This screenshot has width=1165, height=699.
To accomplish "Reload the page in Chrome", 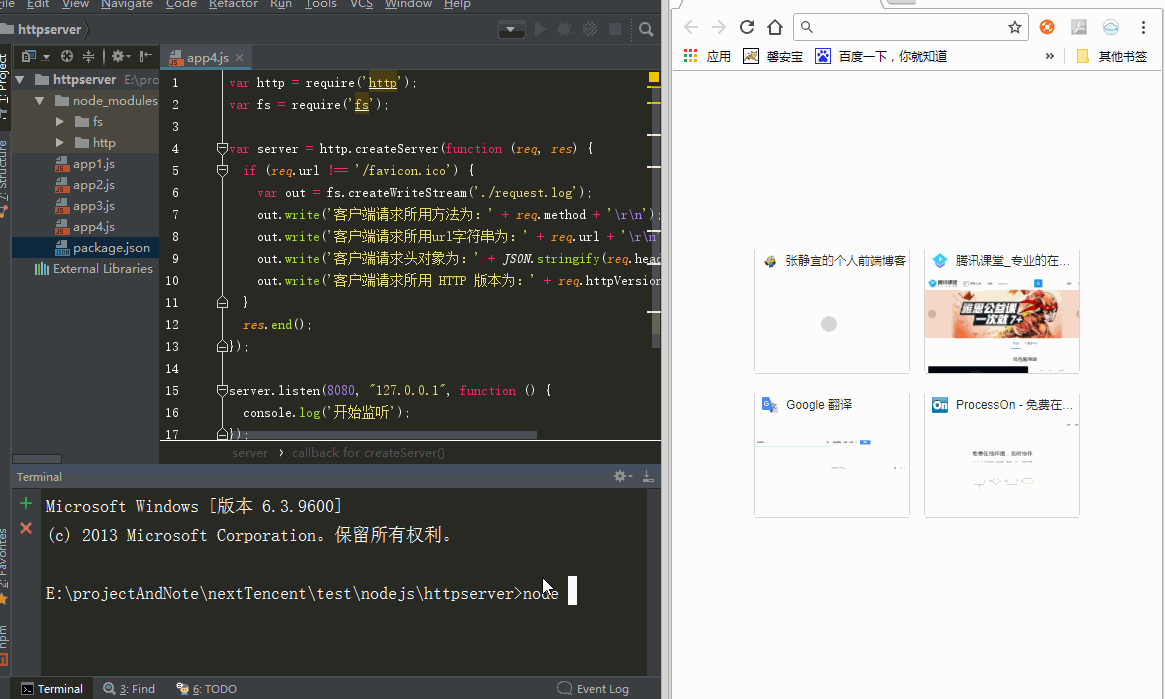I will 747,27.
